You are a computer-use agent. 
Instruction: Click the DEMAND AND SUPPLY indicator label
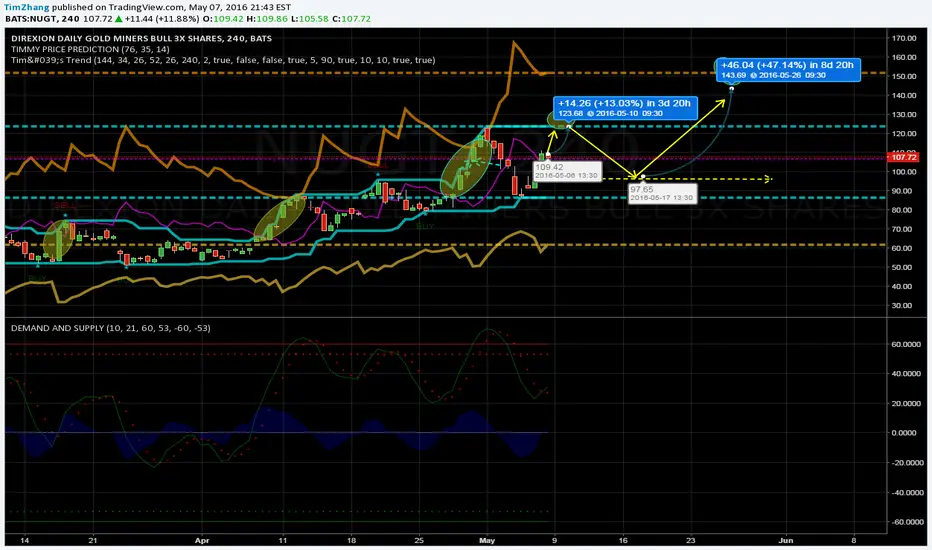tap(111, 328)
